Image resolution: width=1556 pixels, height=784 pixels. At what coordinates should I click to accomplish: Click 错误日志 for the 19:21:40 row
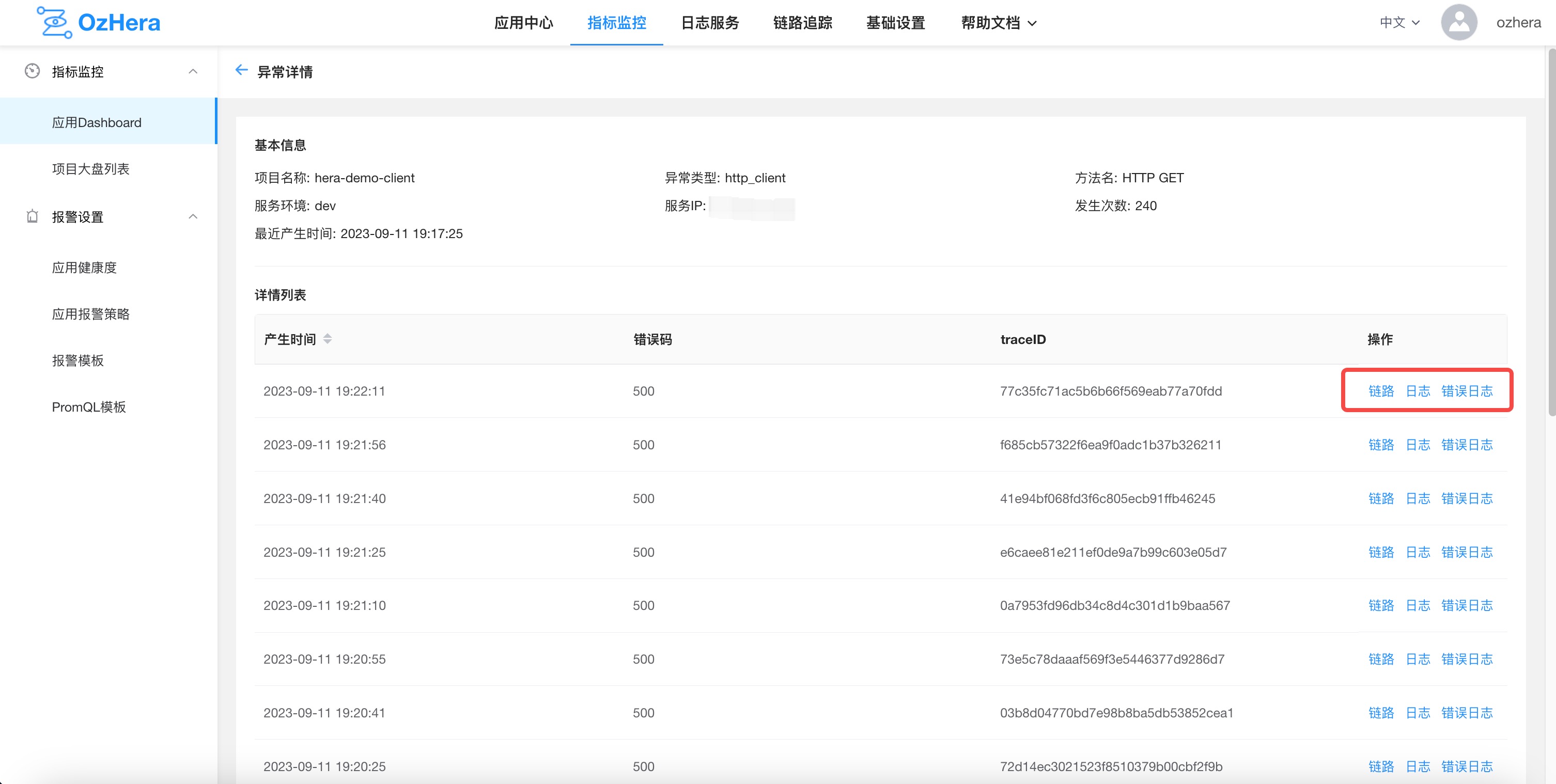point(1467,498)
